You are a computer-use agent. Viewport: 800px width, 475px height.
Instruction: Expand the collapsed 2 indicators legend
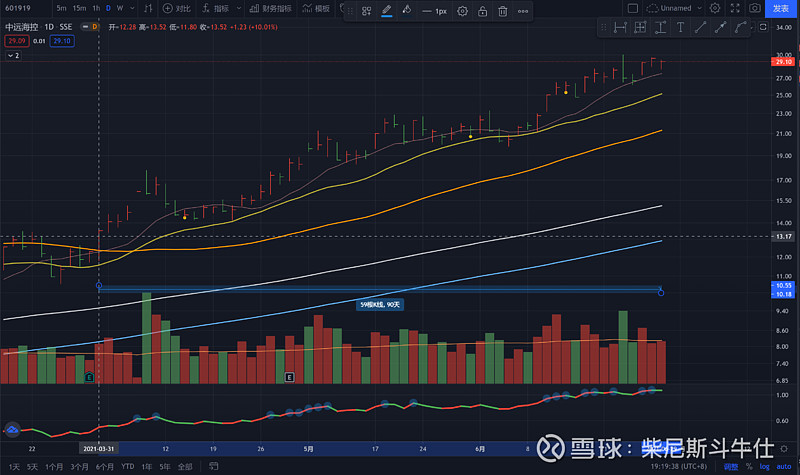click(14, 55)
